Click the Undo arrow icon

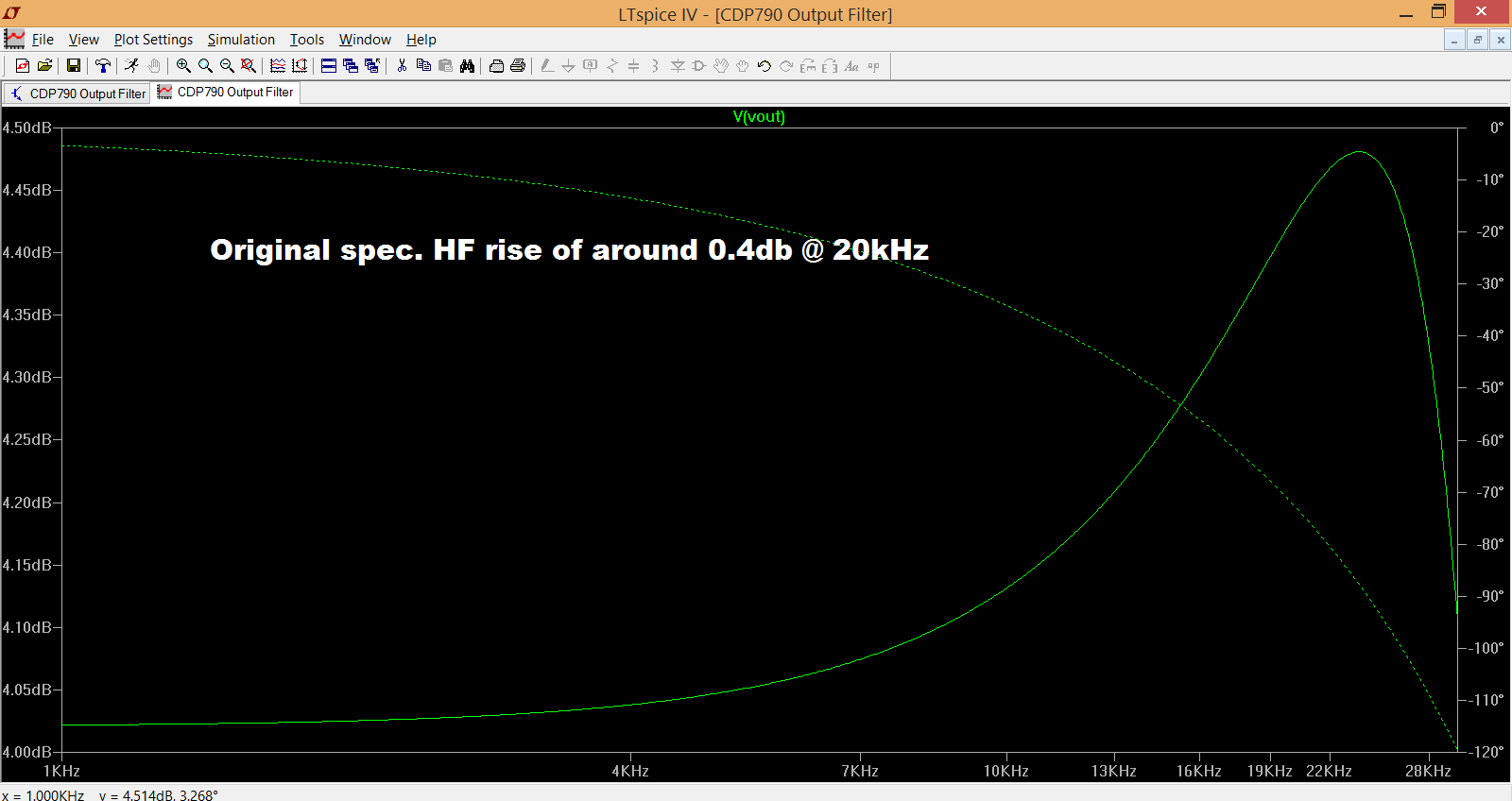765,65
